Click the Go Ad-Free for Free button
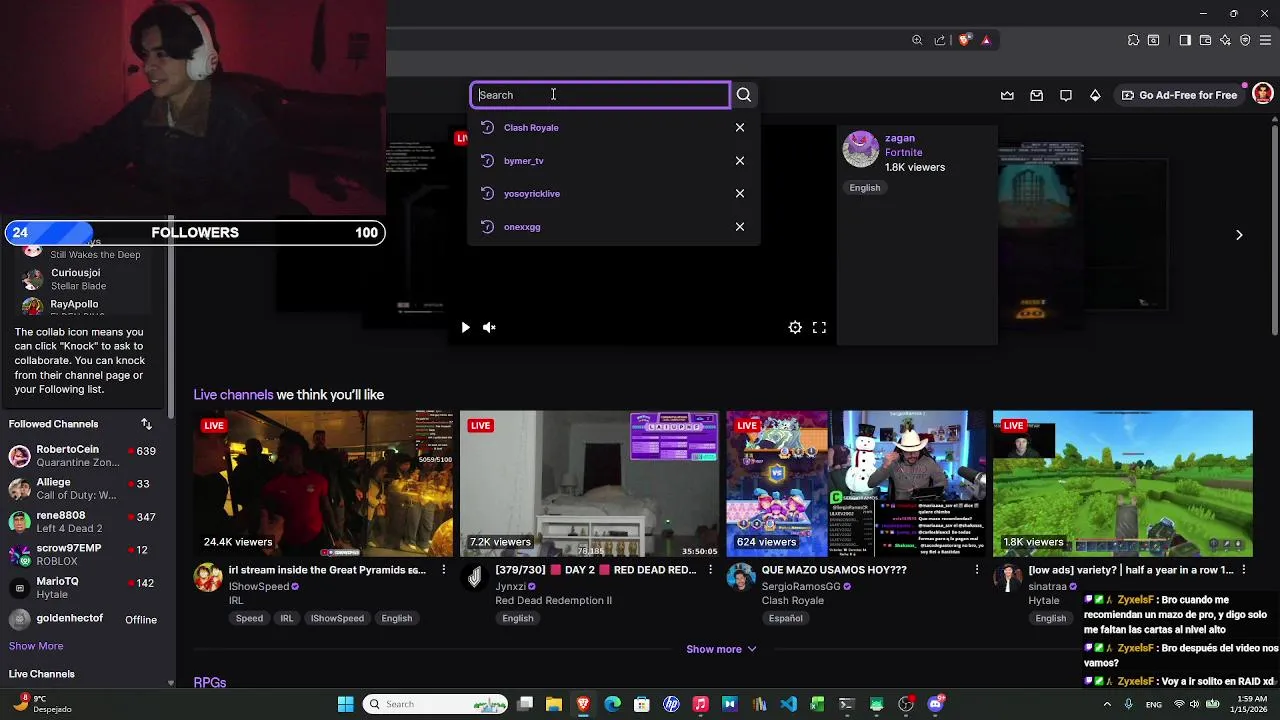The height and width of the screenshot is (720, 1280). point(1179,95)
